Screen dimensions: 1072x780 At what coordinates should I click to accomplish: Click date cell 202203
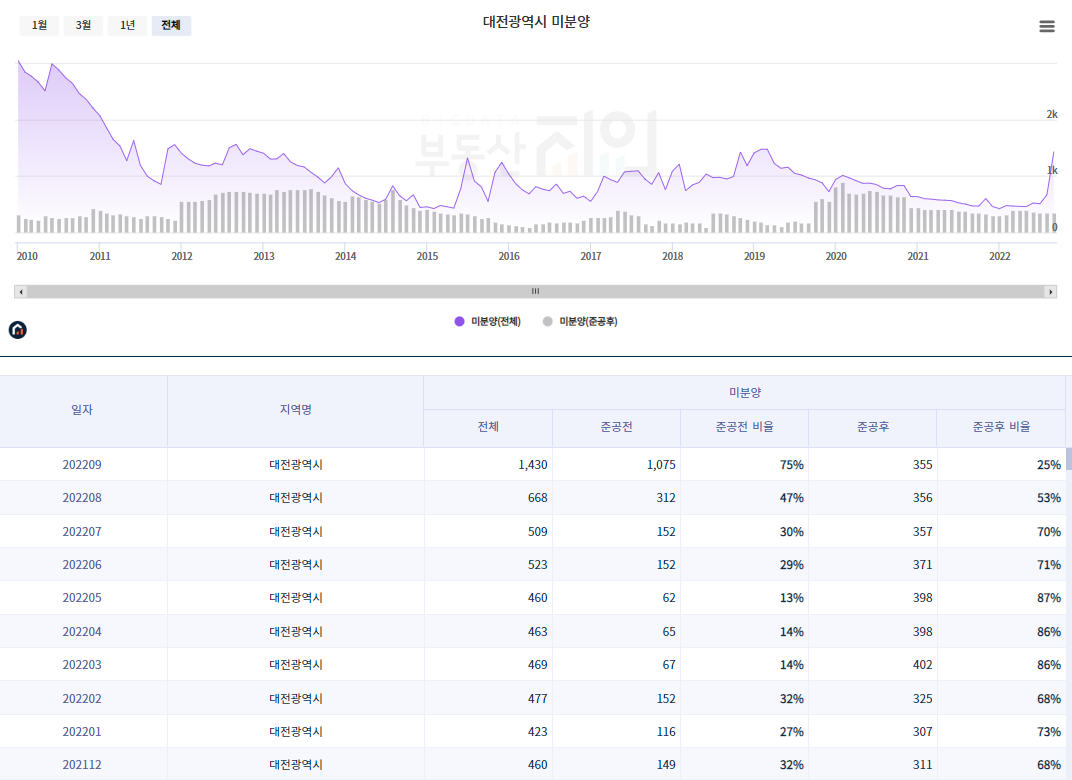coord(82,664)
